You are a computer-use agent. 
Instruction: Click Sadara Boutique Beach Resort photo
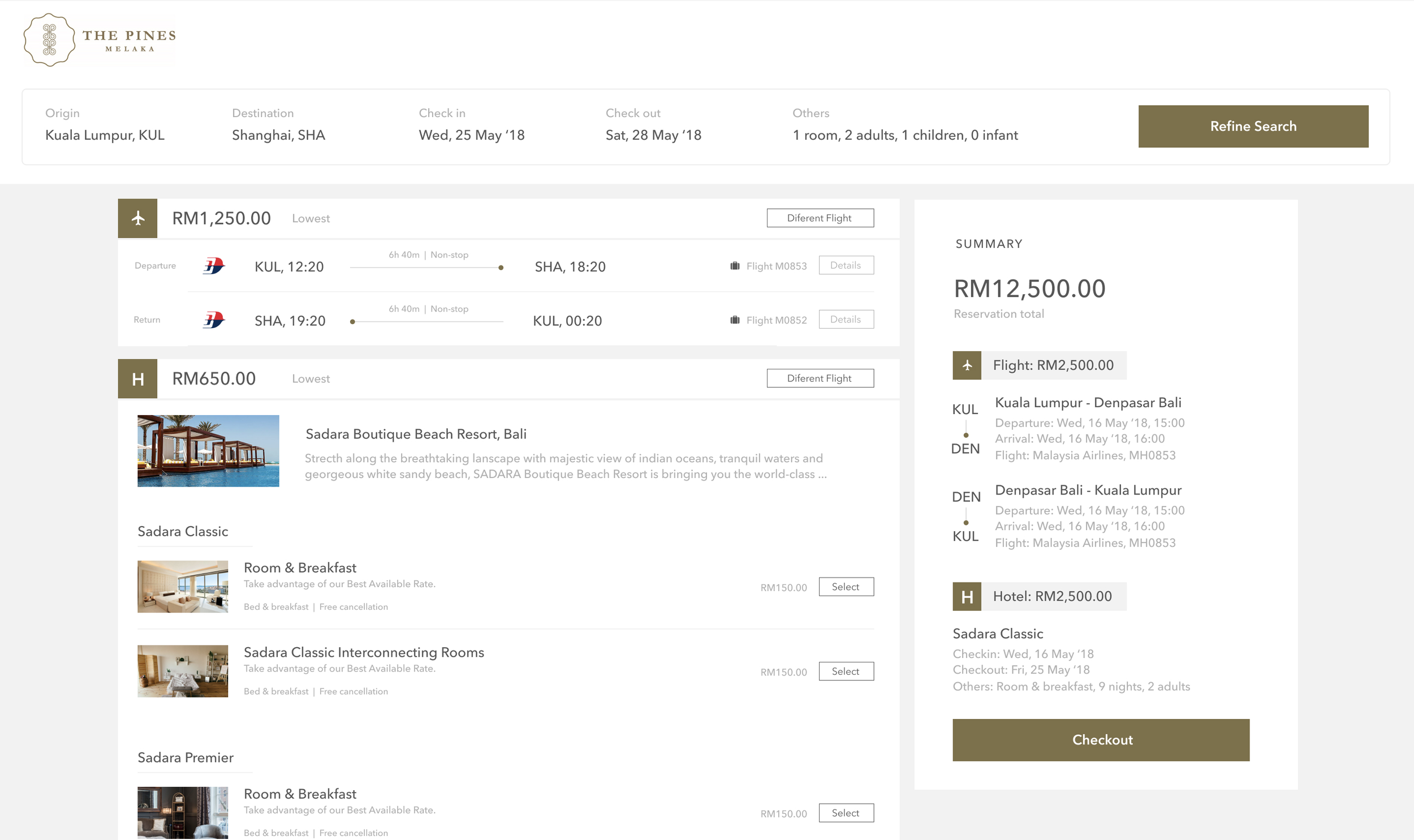208,451
